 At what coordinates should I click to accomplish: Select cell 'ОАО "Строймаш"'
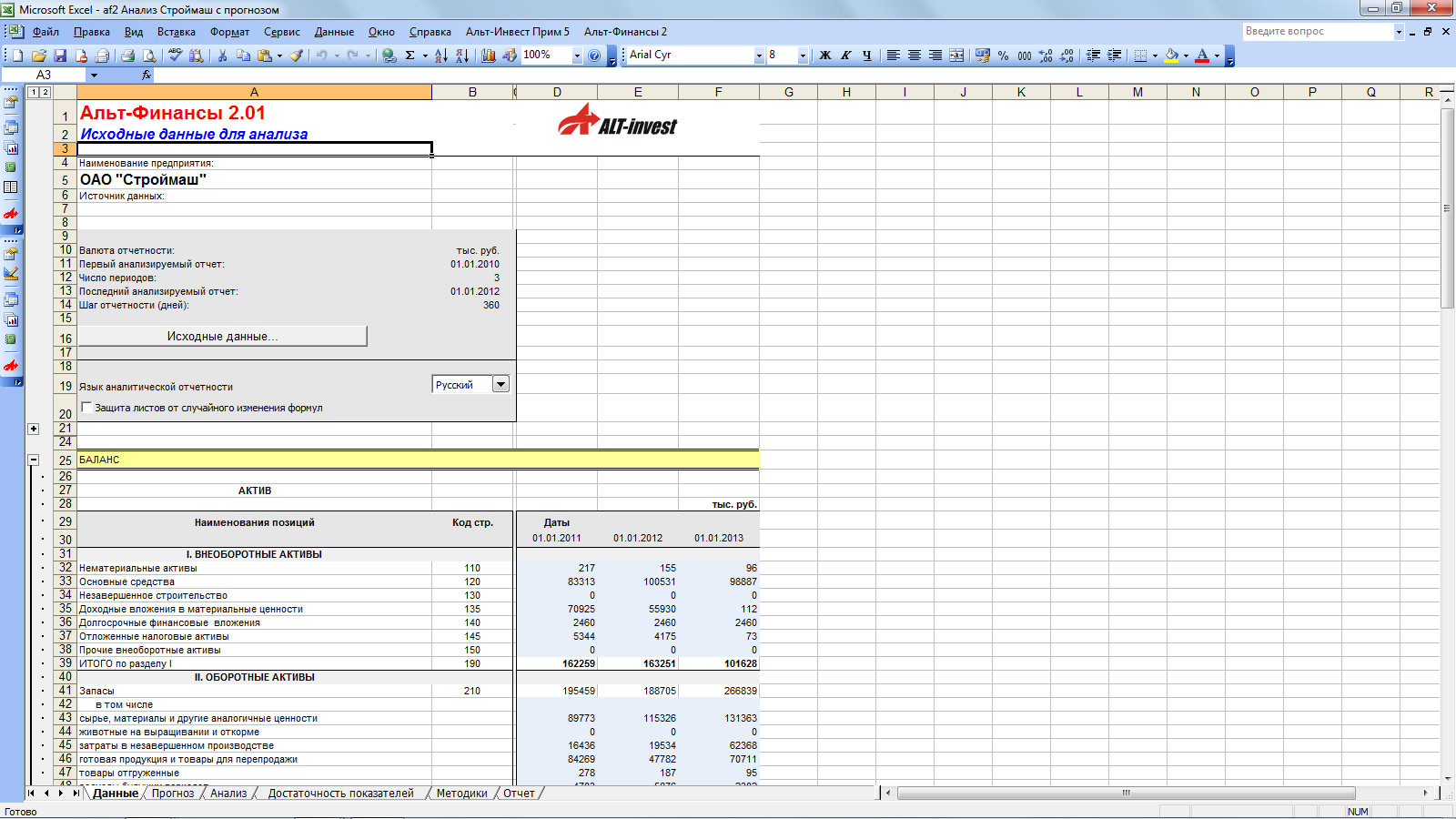[254, 179]
